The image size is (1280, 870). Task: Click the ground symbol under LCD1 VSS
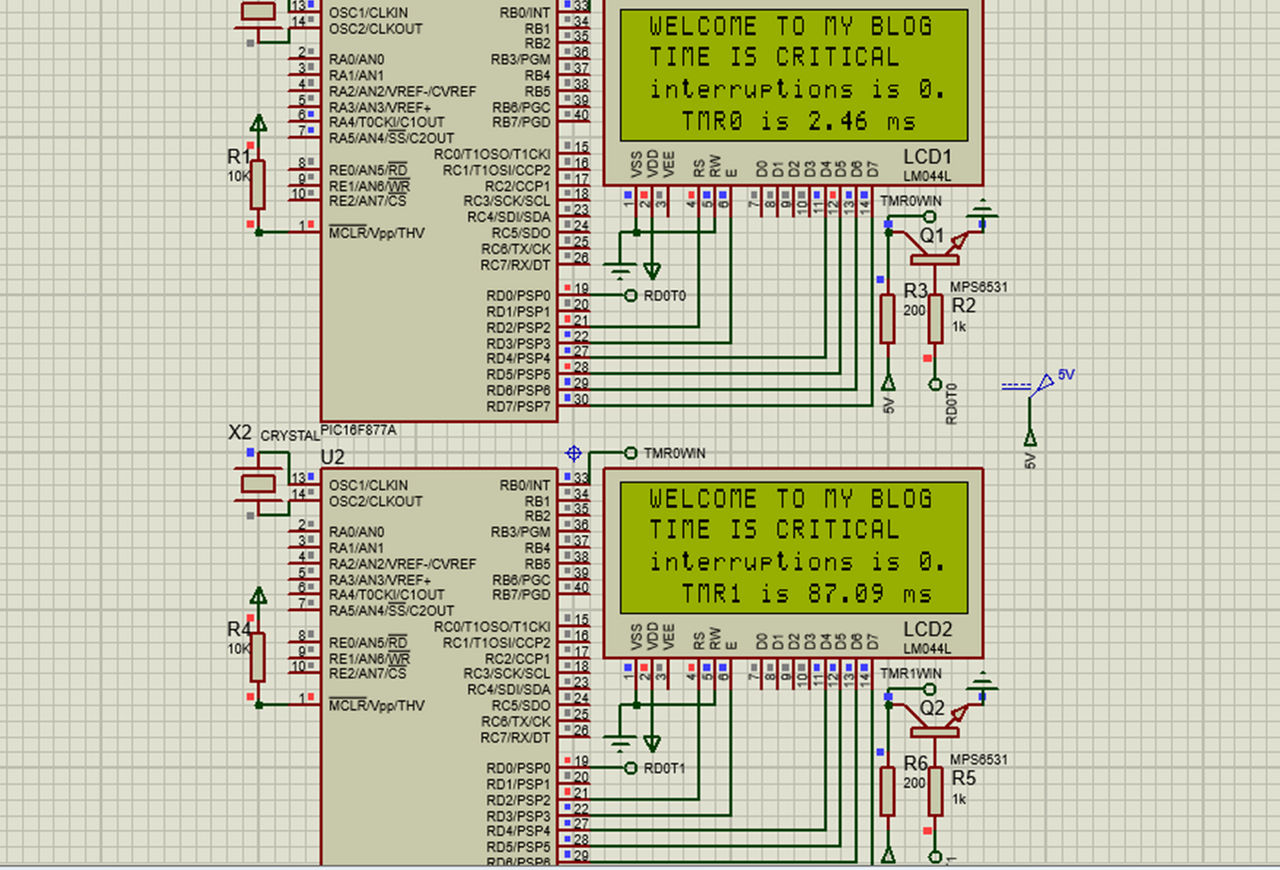620,270
